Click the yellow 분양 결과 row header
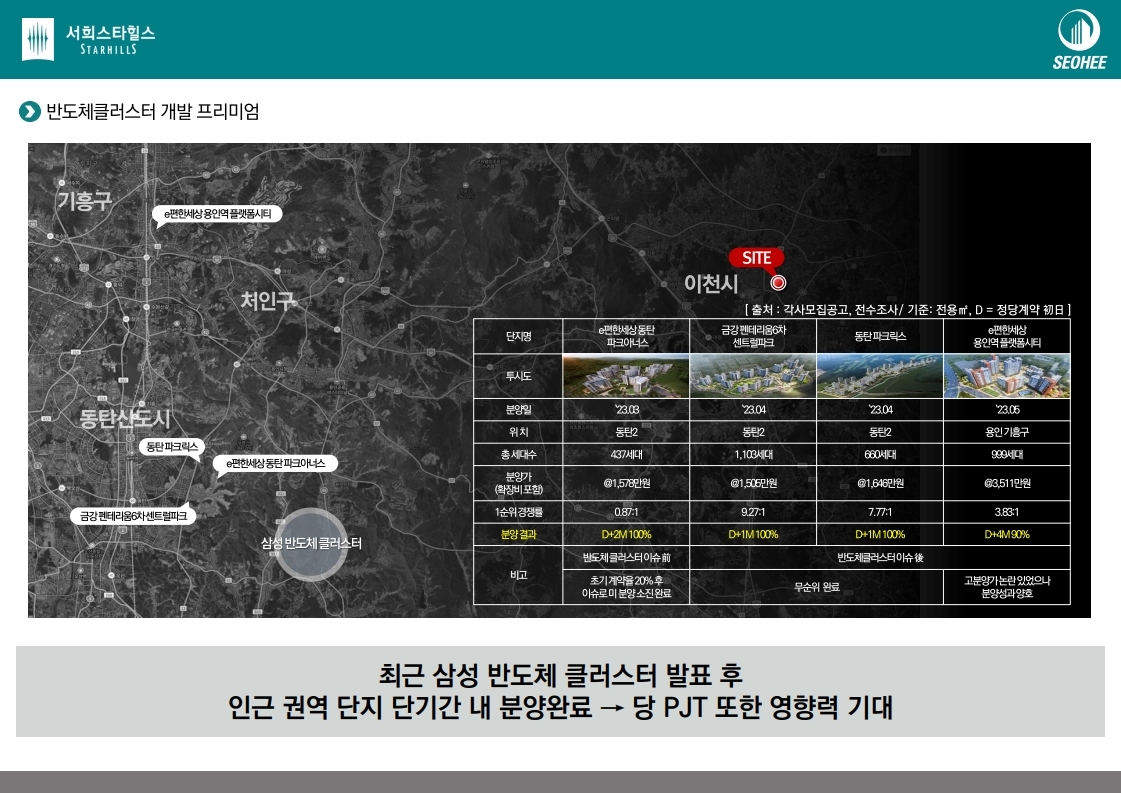This screenshot has height=793, width=1121. [518, 534]
